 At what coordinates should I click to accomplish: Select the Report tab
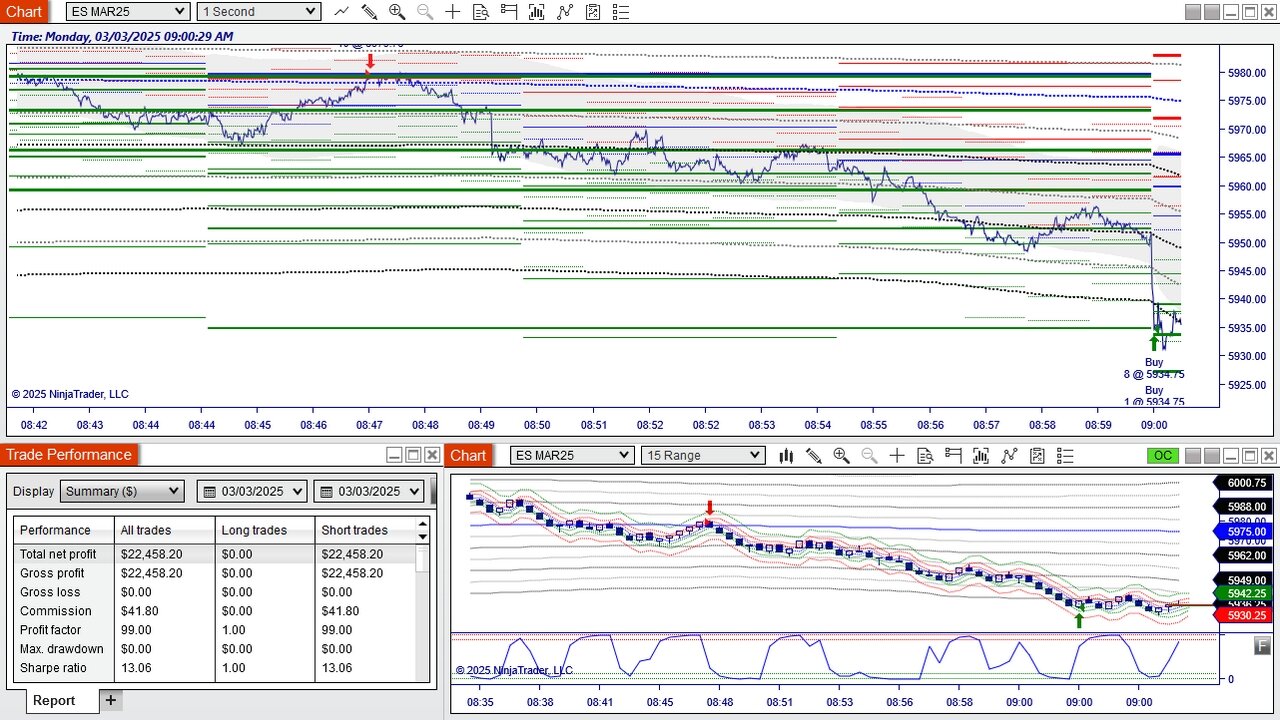click(x=54, y=700)
